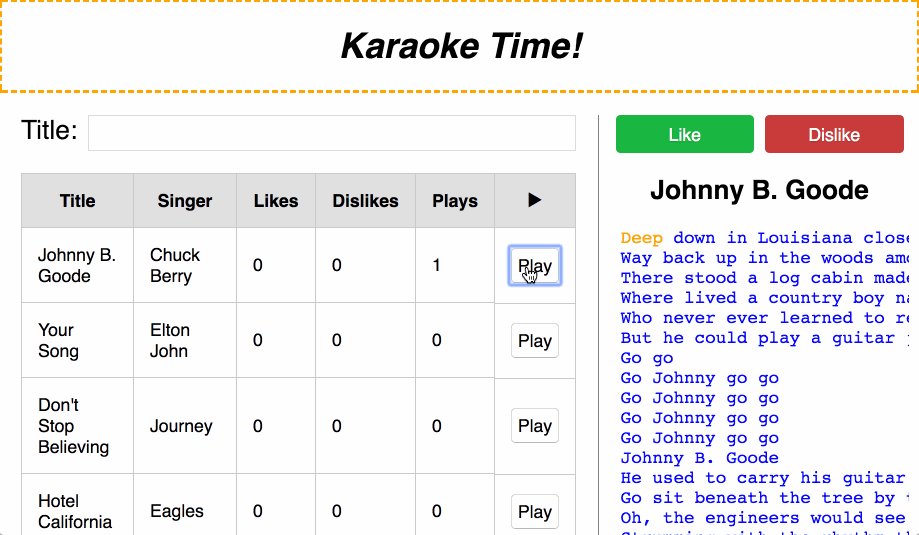
Task: Click the green Like button
Action: pyautogui.click(x=685, y=134)
